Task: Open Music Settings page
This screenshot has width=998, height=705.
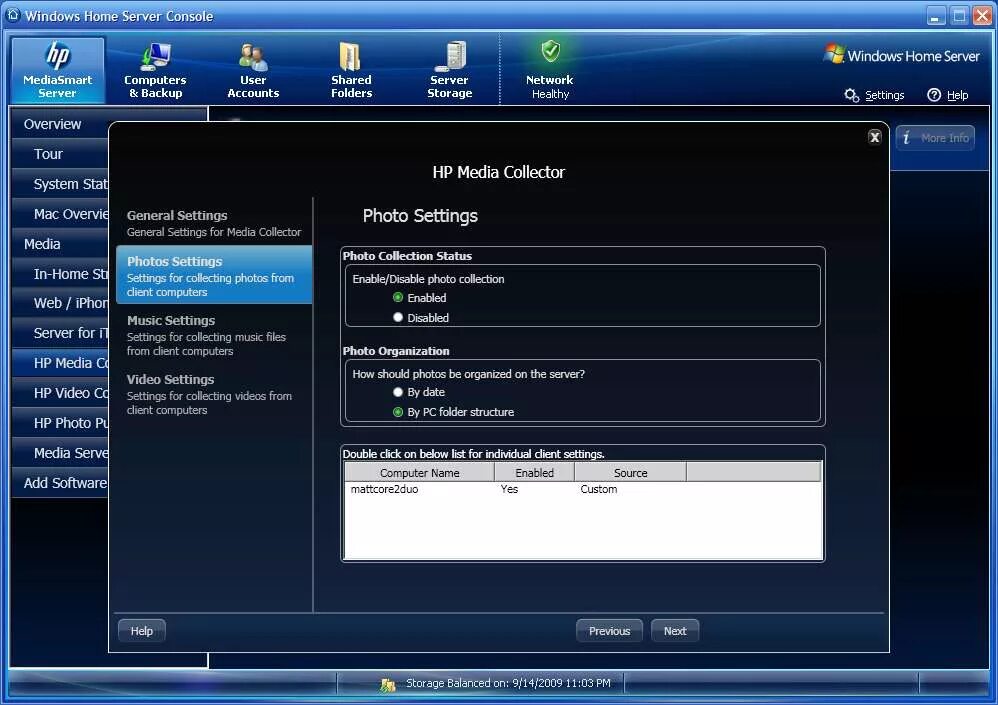Action: click(x=214, y=335)
